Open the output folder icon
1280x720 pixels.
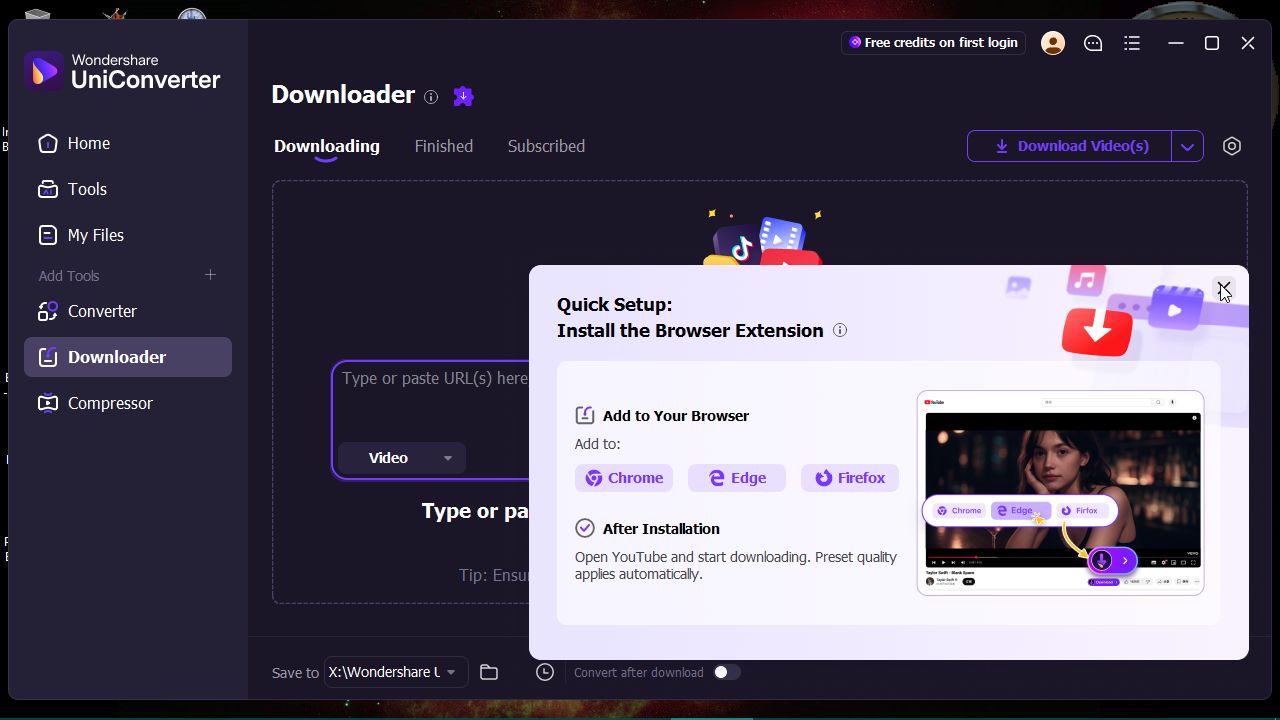click(x=489, y=672)
